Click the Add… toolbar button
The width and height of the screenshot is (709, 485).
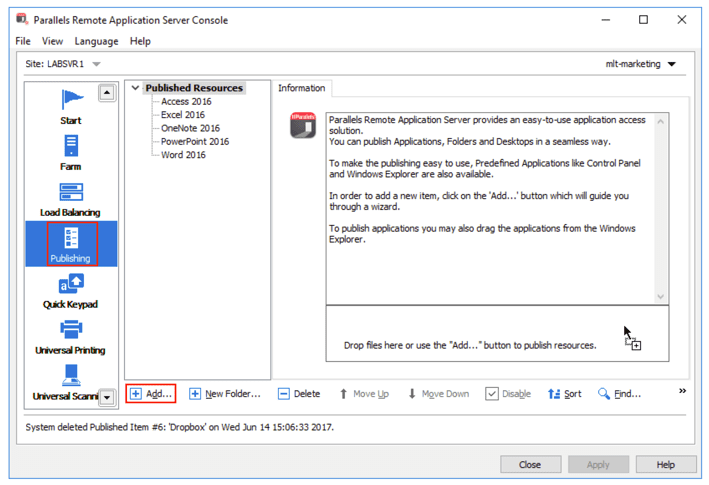(151, 394)
